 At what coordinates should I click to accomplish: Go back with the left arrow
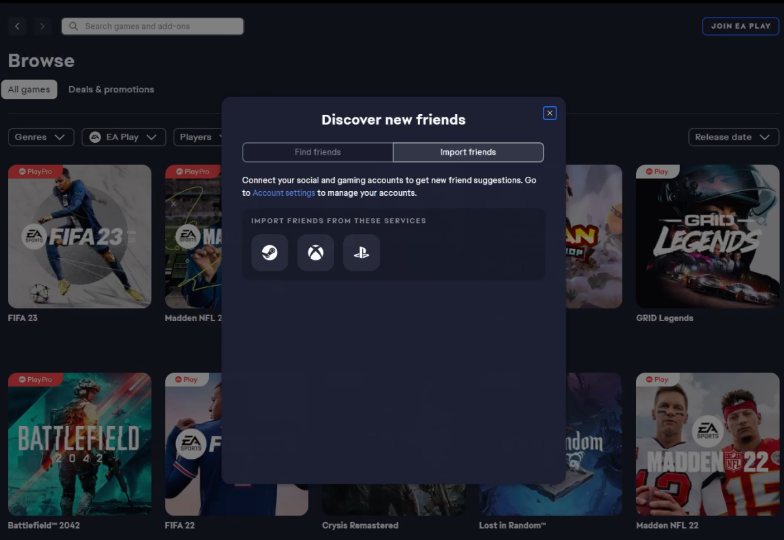(17, 26)
